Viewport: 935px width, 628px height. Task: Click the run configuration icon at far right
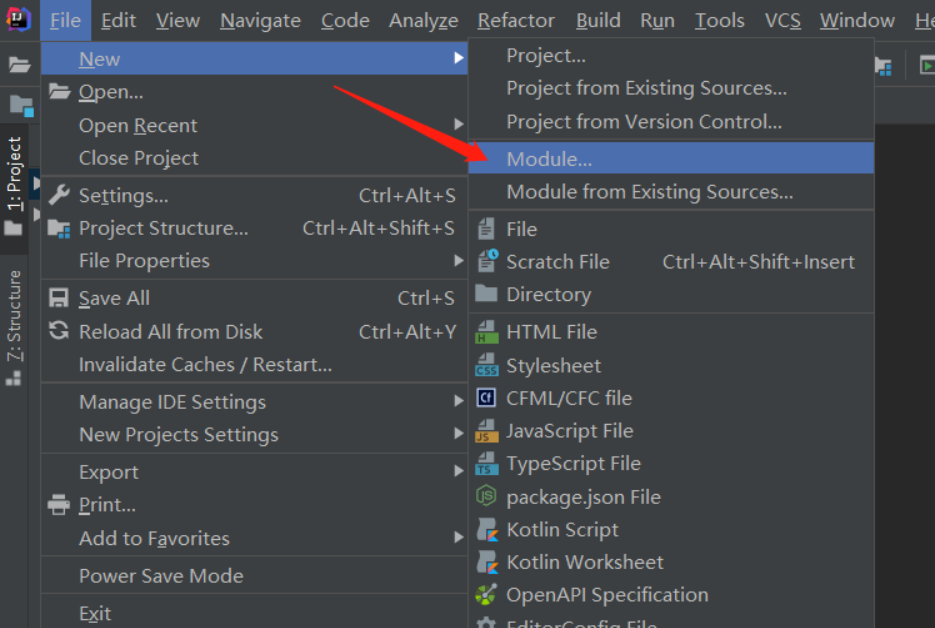coord(927,65)
